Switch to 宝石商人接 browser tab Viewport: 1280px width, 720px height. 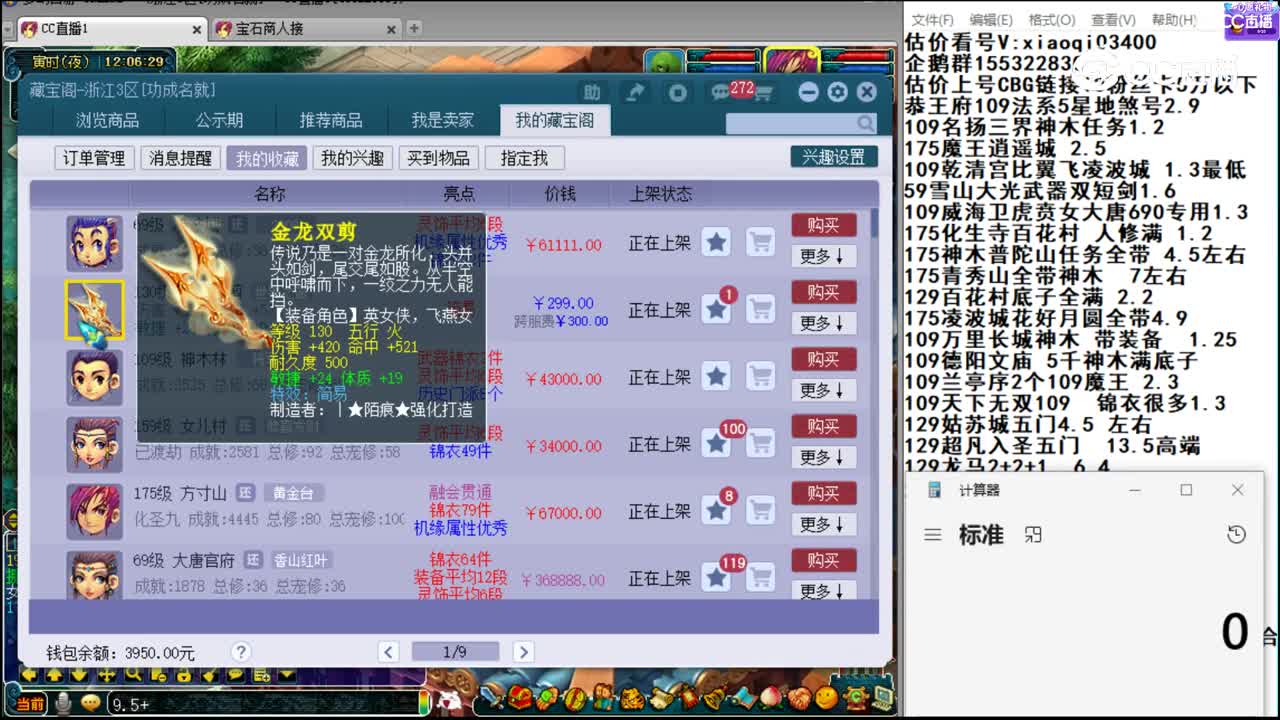click(305, 28)
